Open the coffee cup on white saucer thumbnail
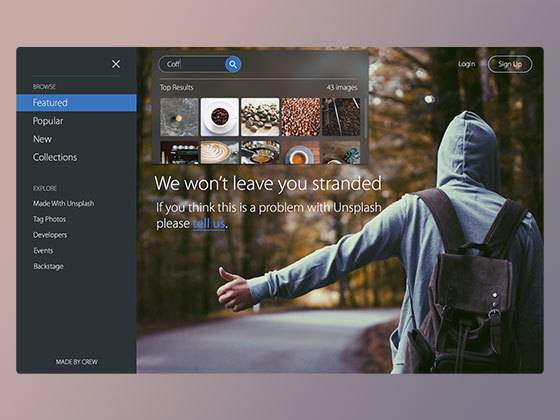560x420 pixels. (220, 117)
